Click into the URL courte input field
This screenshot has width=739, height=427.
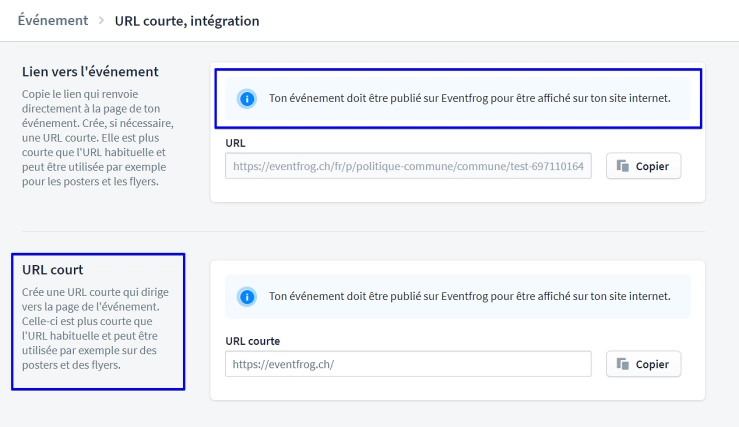(409, 364)
